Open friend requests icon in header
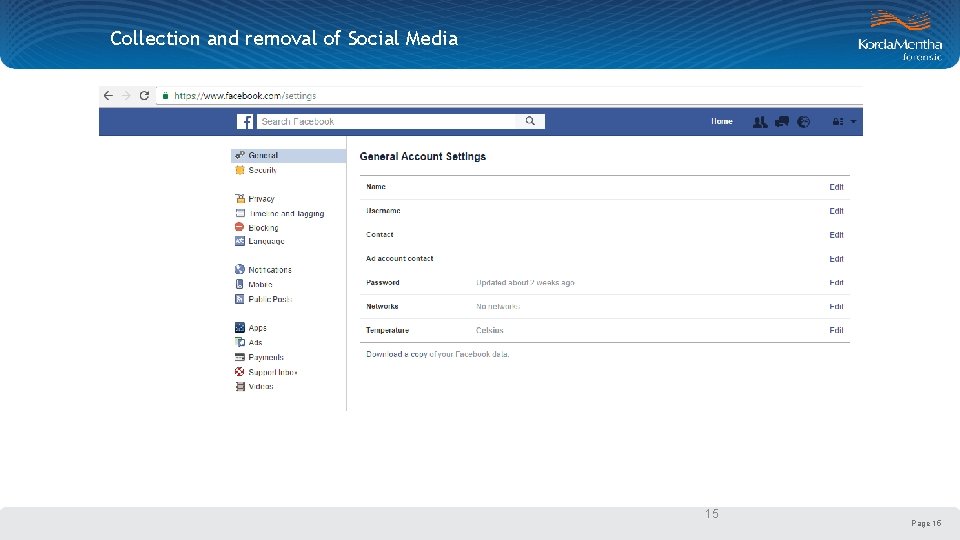 point(760,122)
